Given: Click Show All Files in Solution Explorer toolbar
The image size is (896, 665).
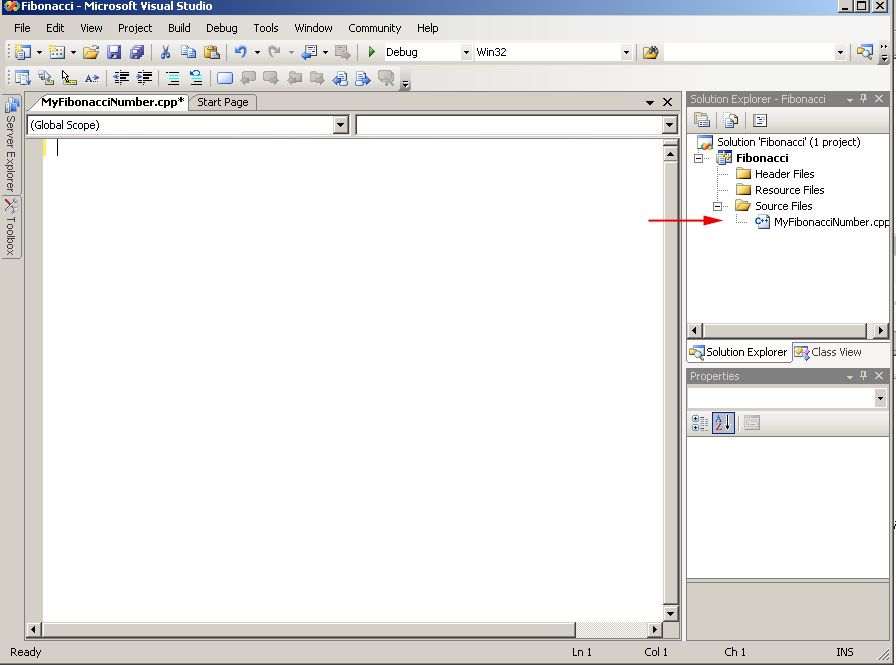Looking at the screenshot, I should [731, 120].
